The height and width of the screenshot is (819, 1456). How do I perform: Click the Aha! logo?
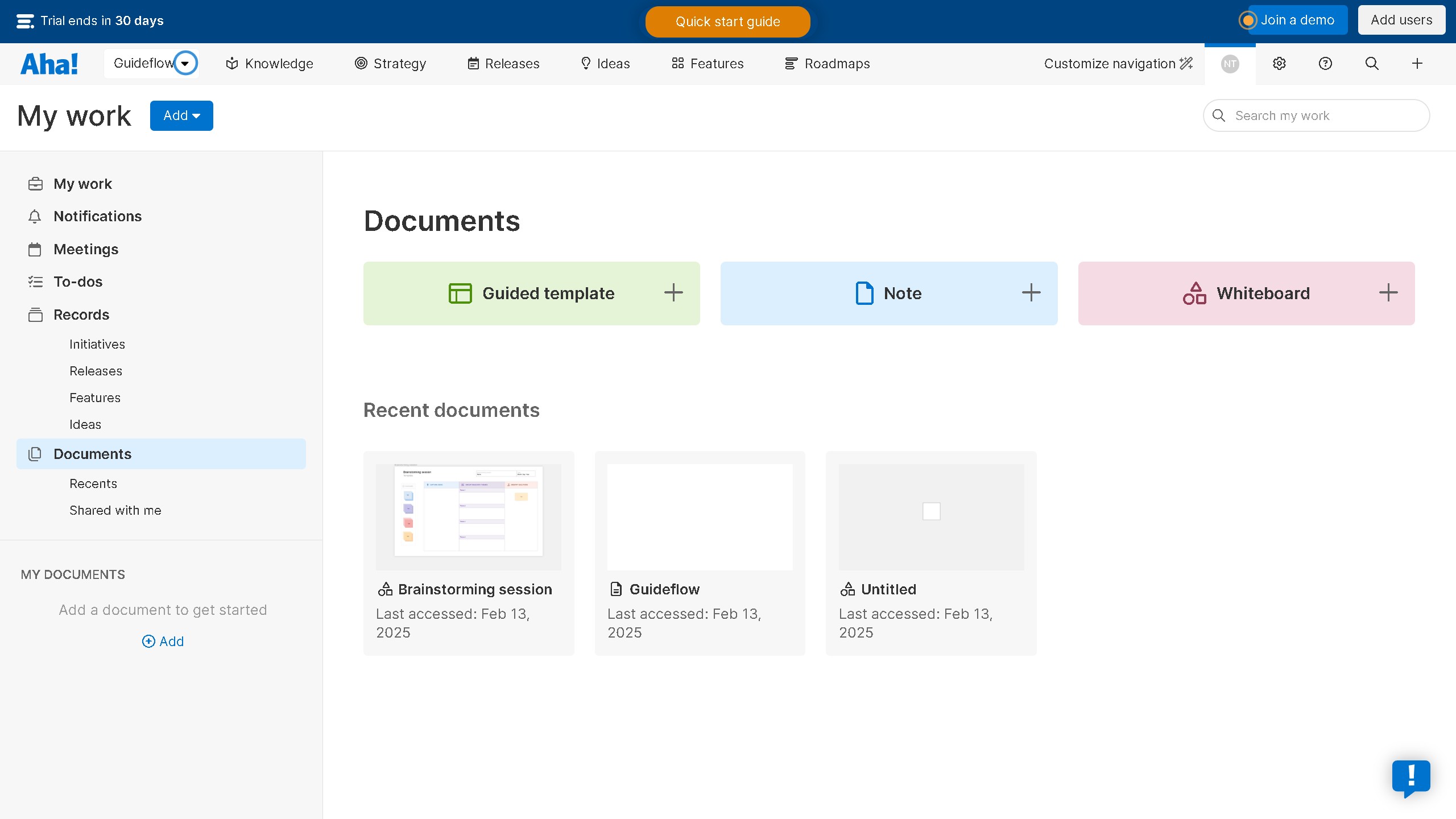click(x=49, y=63)
